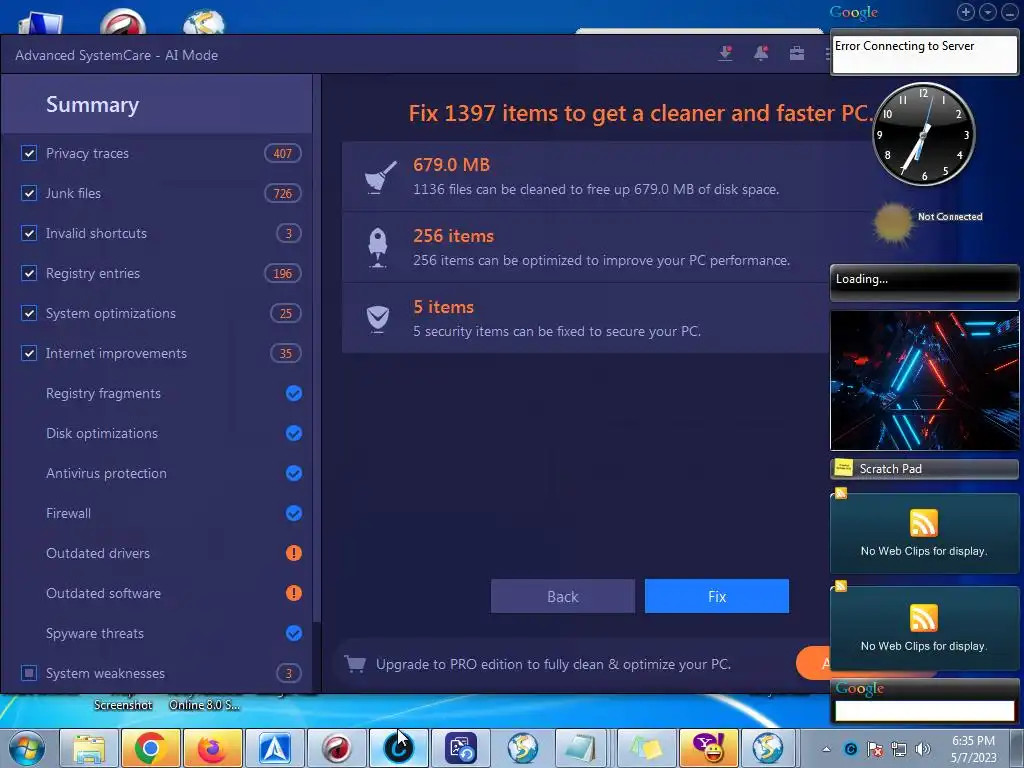The height and width of the screenshot is (768, 1024).
Task: Click the Google search field in sidebar
Action: (925, 711)
